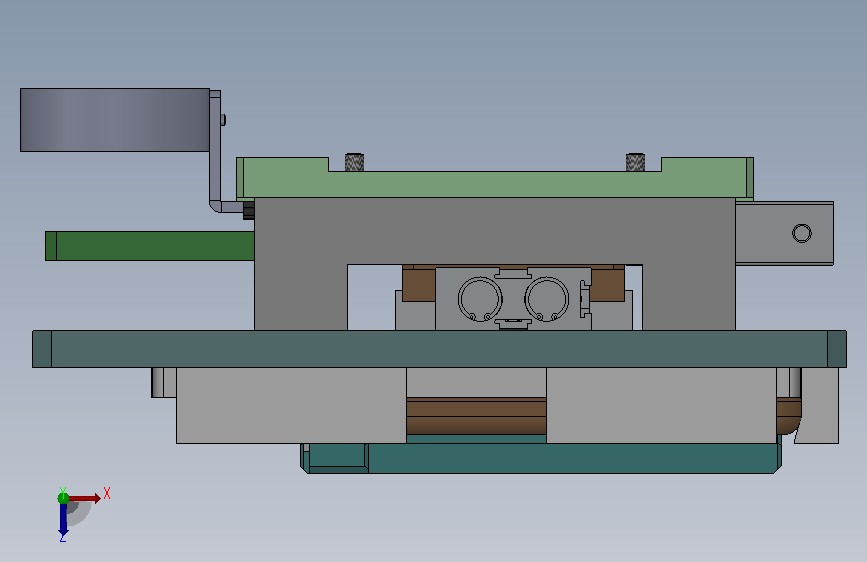Select the large gray bridge block

coord(495,231)
